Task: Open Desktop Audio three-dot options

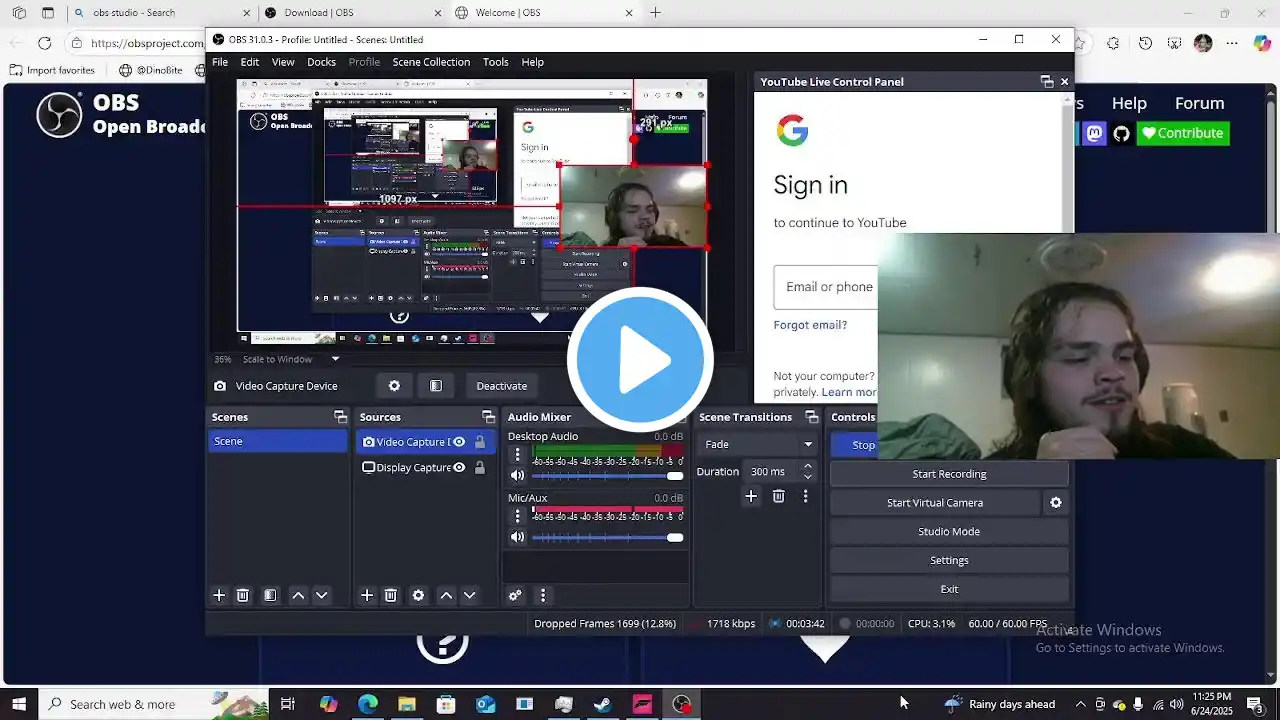Action: tap(518, 455)
